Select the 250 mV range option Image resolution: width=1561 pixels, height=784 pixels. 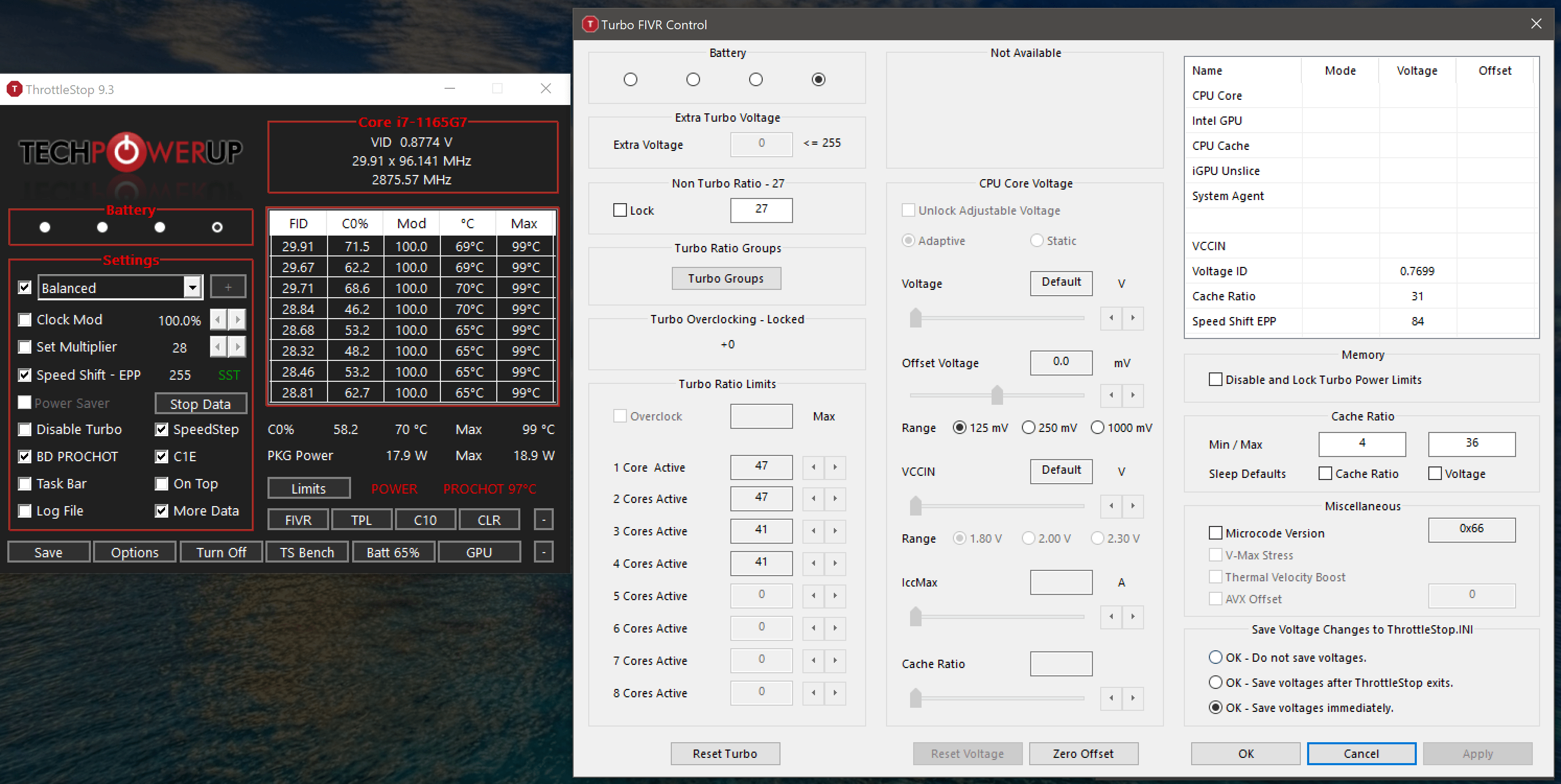coord(1028,427)
